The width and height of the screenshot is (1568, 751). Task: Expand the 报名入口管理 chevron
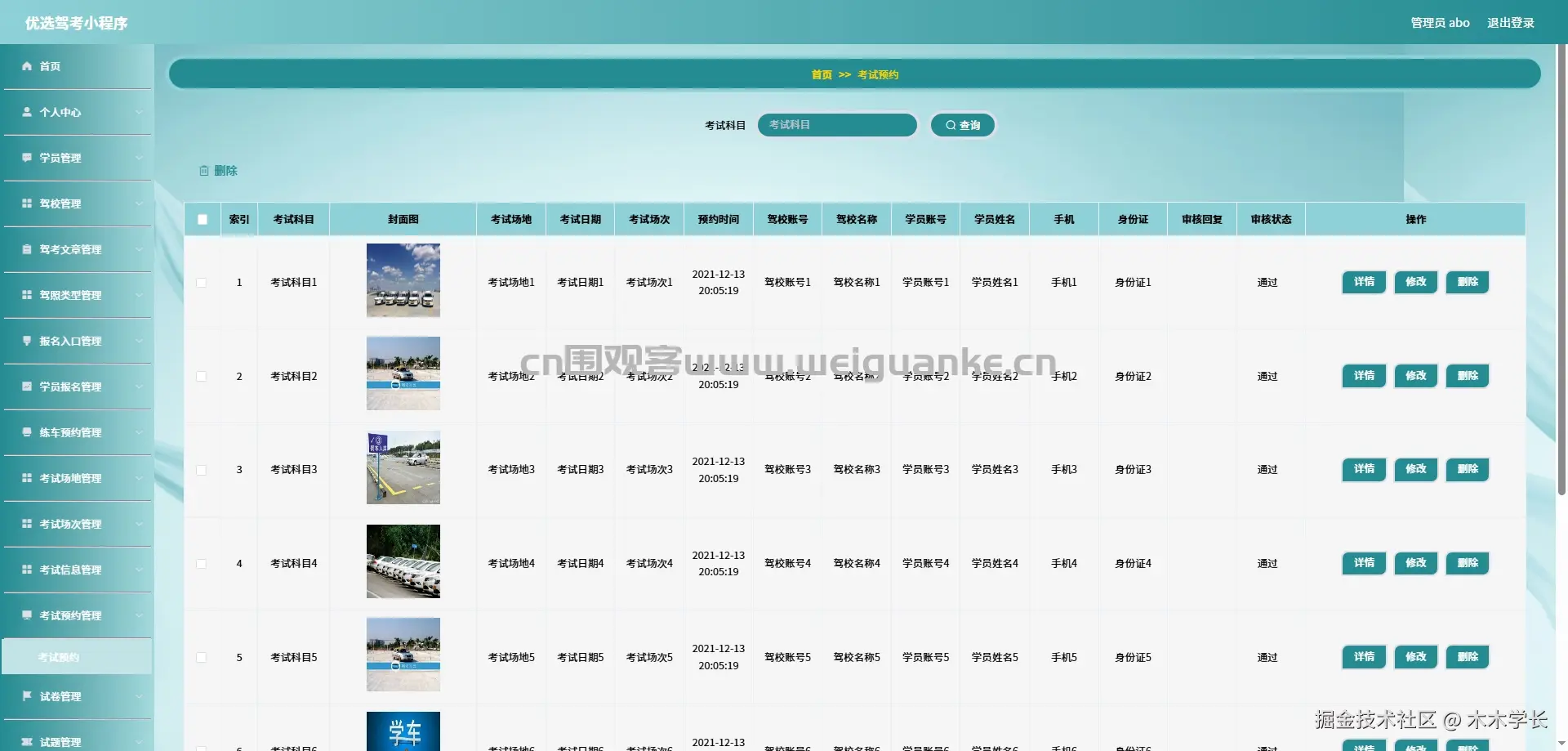139,341
